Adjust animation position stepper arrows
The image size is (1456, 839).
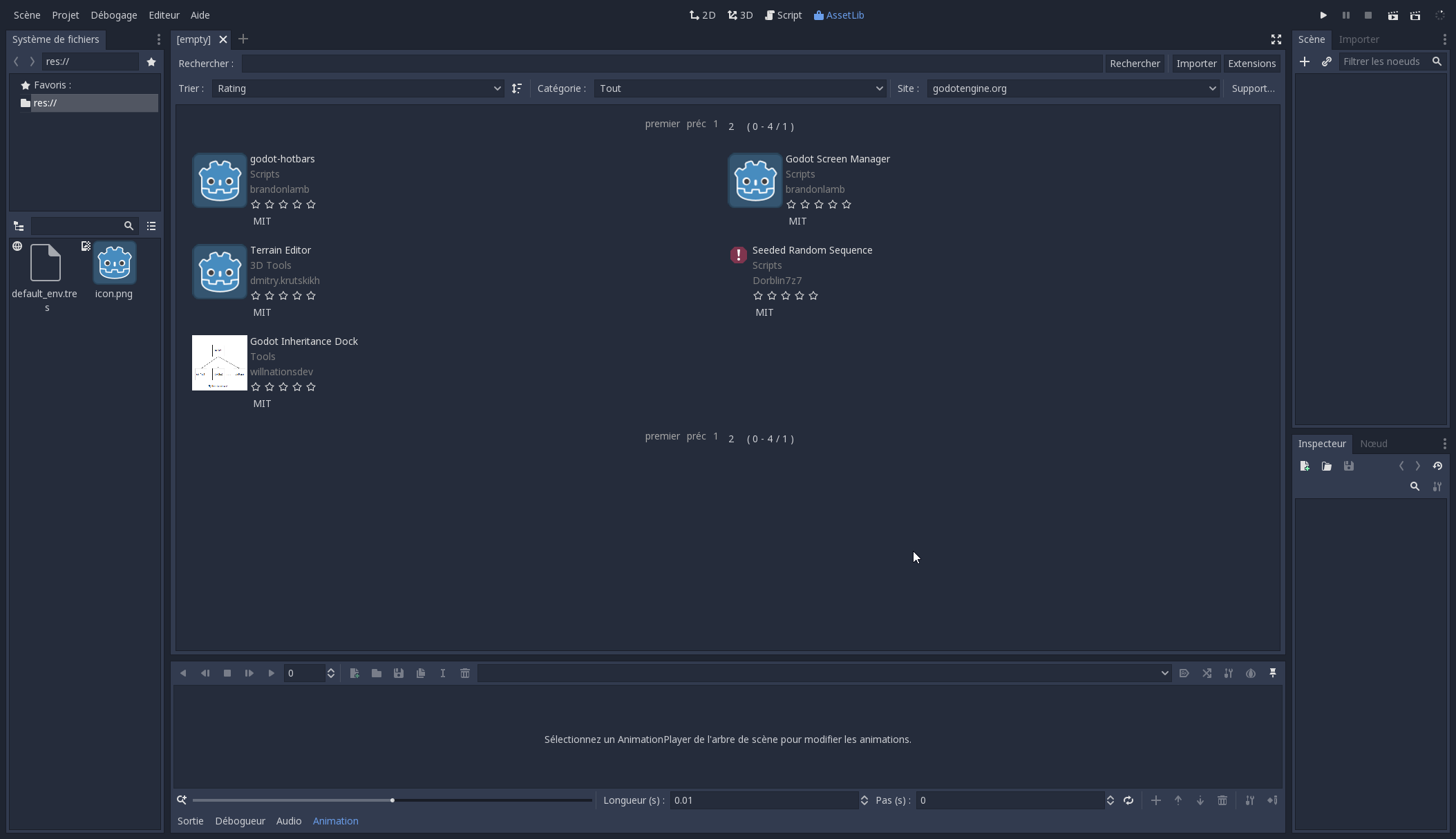331,673
